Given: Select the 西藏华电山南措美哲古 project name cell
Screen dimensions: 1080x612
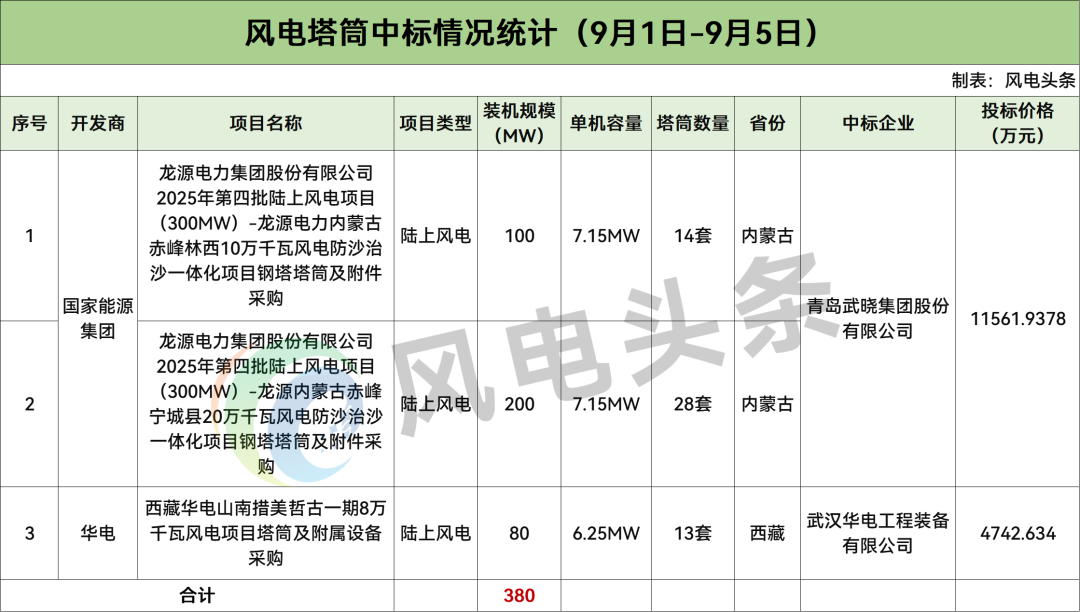Looking at the screenshot, I should (266, 533).
